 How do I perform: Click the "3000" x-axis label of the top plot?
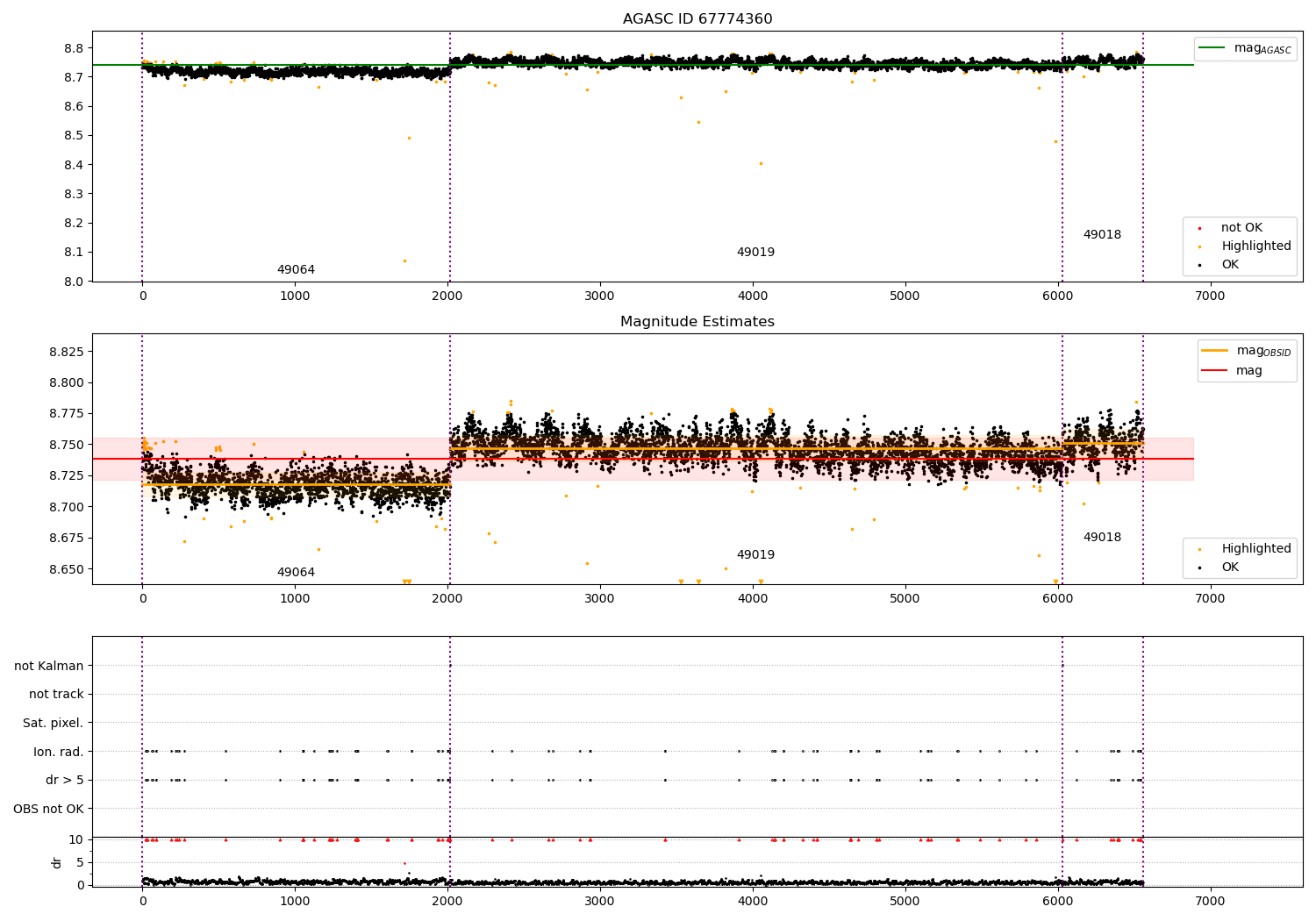[x=600, y=296]
